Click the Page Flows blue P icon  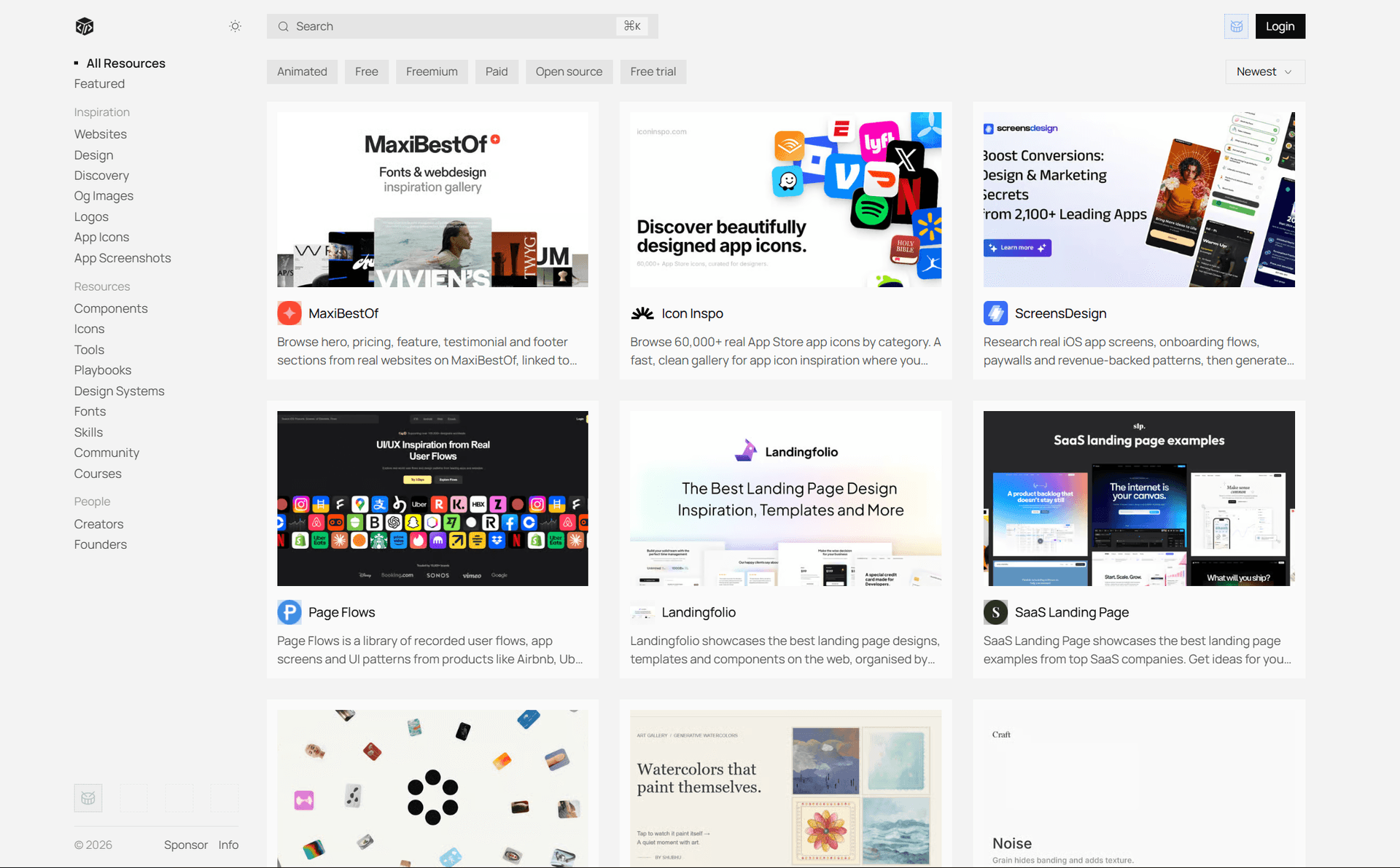click(289, 612)
